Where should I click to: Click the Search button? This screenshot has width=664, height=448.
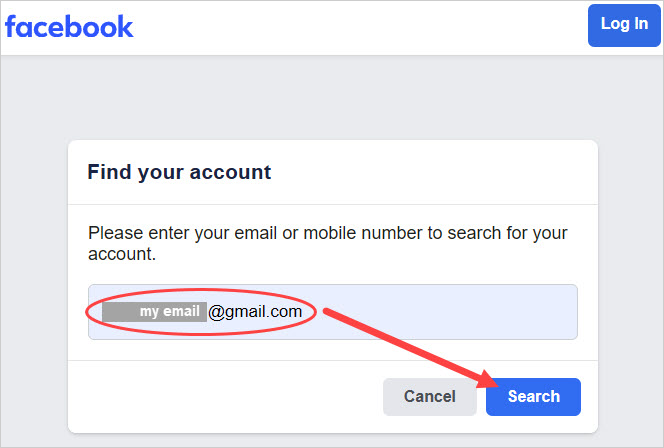click(533, 396)
